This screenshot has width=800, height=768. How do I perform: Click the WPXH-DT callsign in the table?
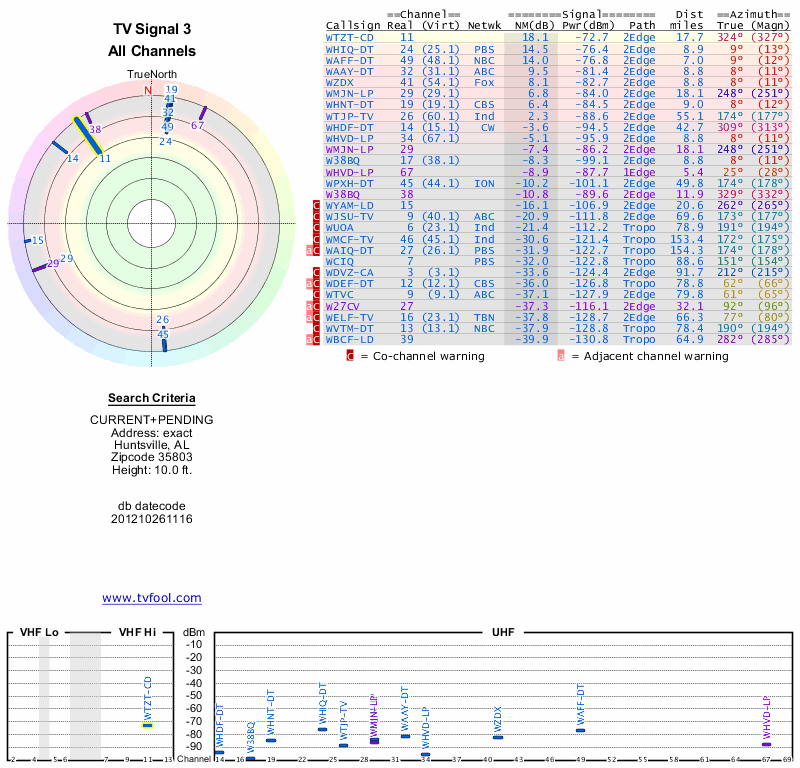pos(349,183)
